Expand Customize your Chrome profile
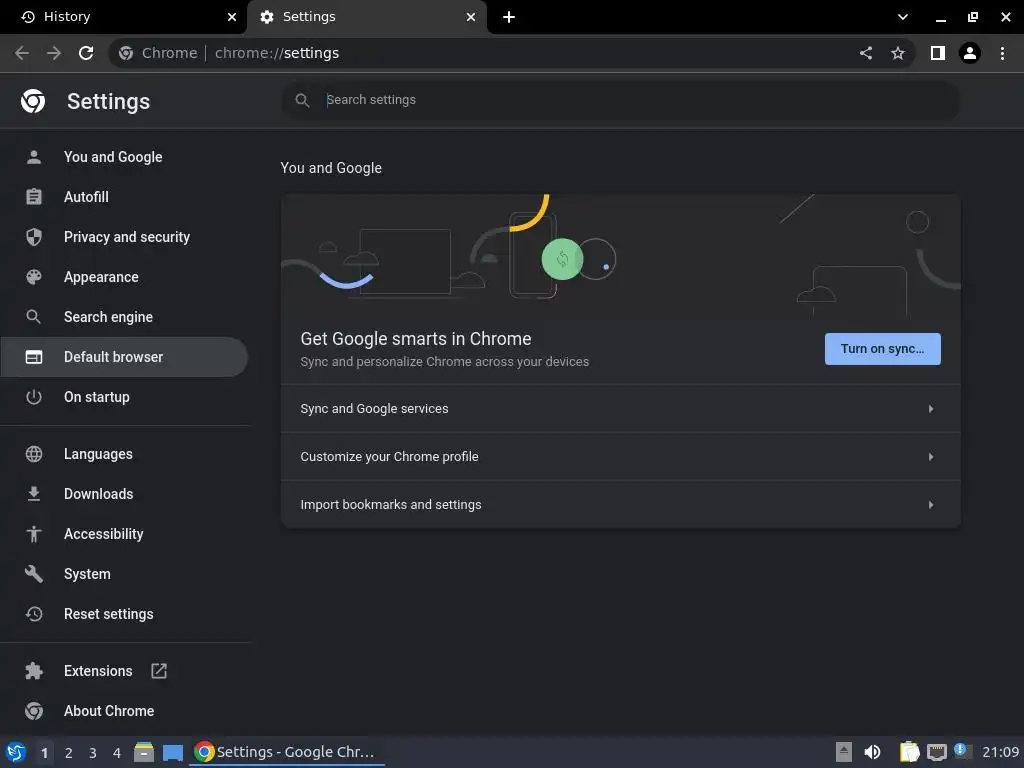The height and width of the screenshot is (768, 1024). point(620,456)
